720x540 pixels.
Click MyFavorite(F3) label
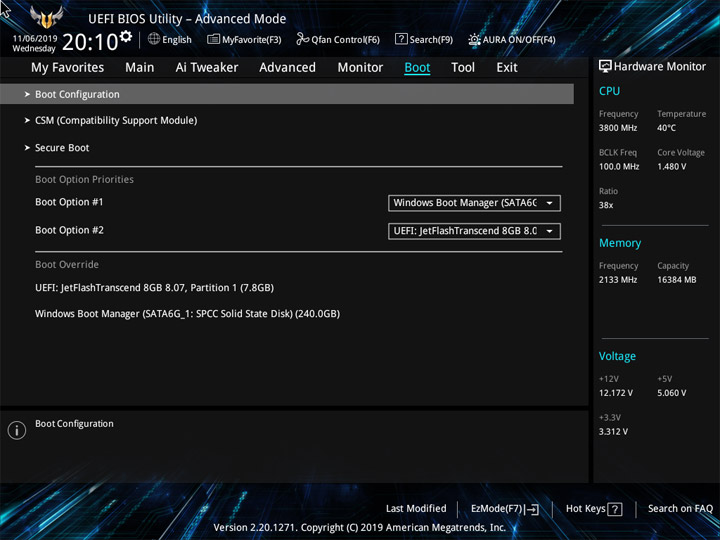252,40
